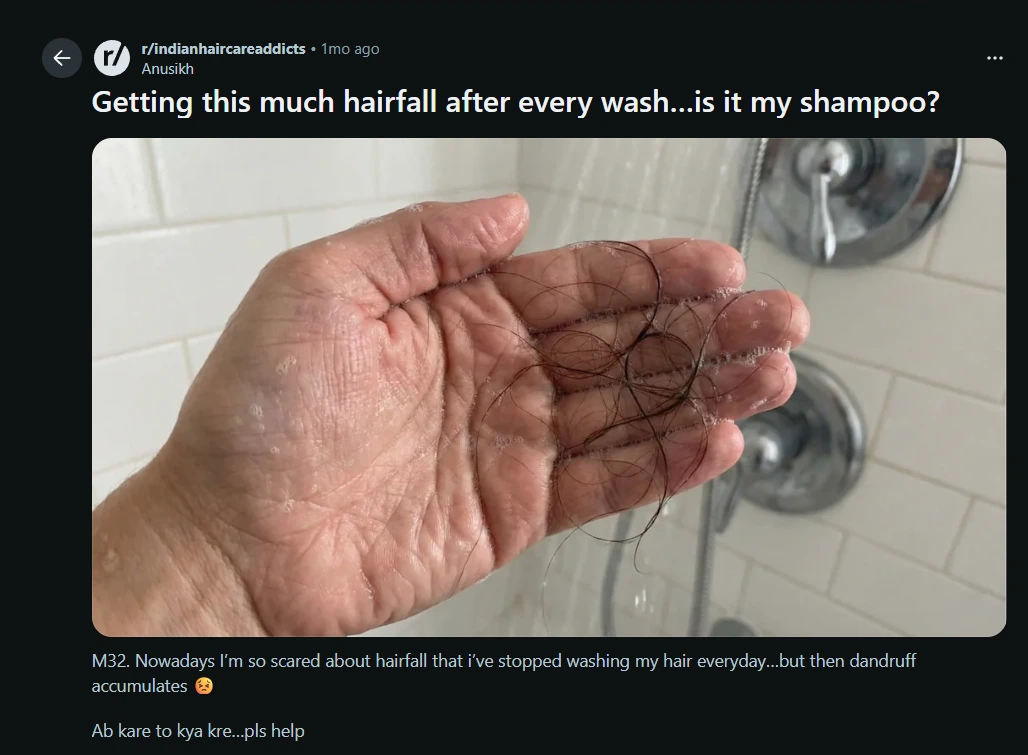This screenshot has height=755, width=1028.
Task: Click the post title about hairfall
Action: click(x=515, y=102)
